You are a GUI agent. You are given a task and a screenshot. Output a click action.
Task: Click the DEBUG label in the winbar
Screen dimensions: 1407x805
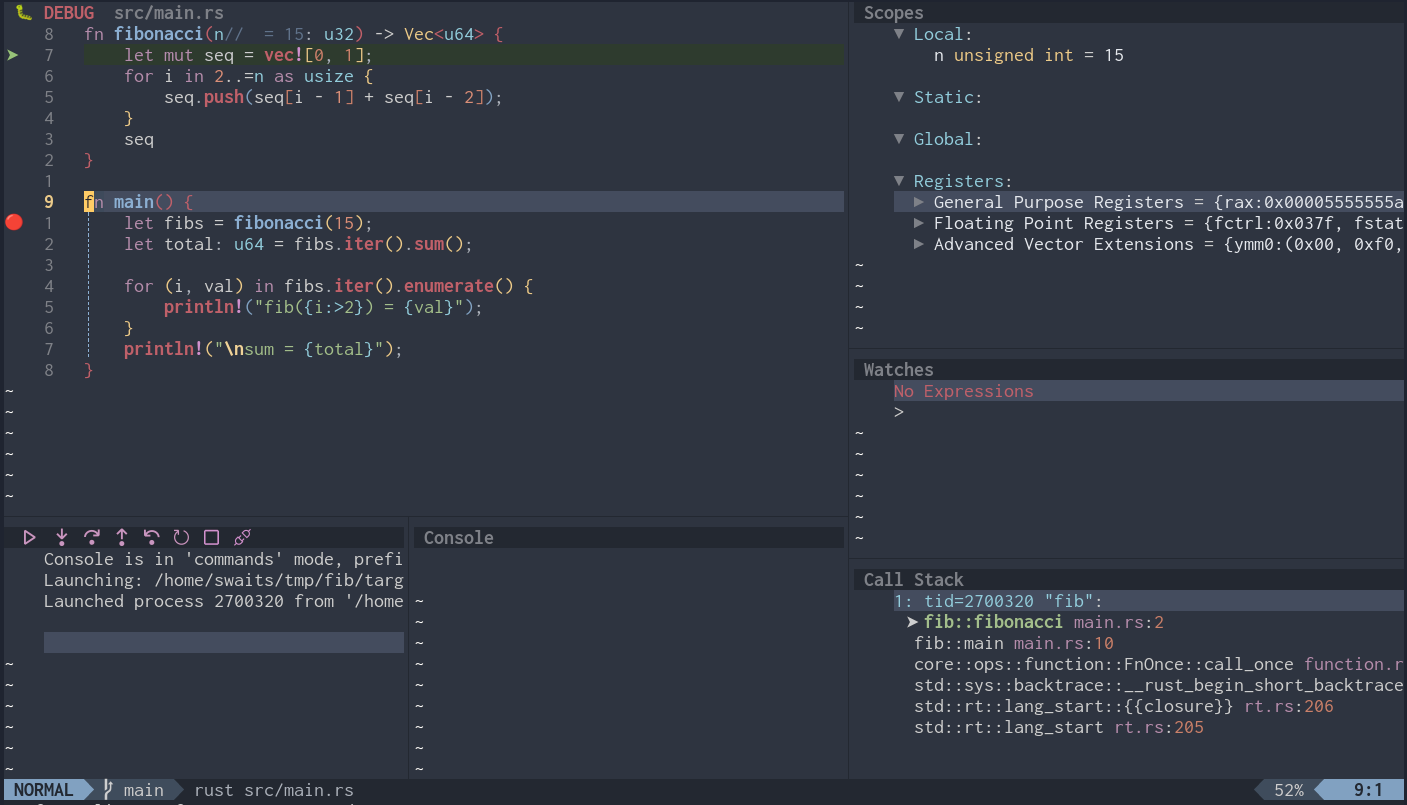pos(69,13)
